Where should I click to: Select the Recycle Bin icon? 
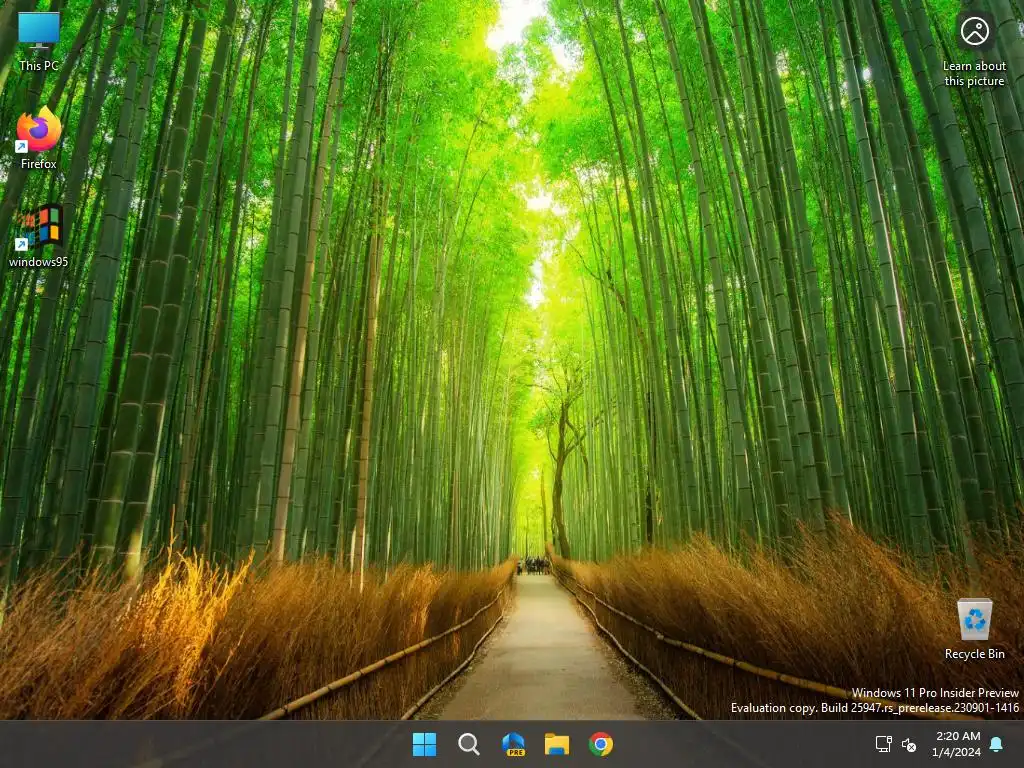pyautogui.click(x=974, y=629)
